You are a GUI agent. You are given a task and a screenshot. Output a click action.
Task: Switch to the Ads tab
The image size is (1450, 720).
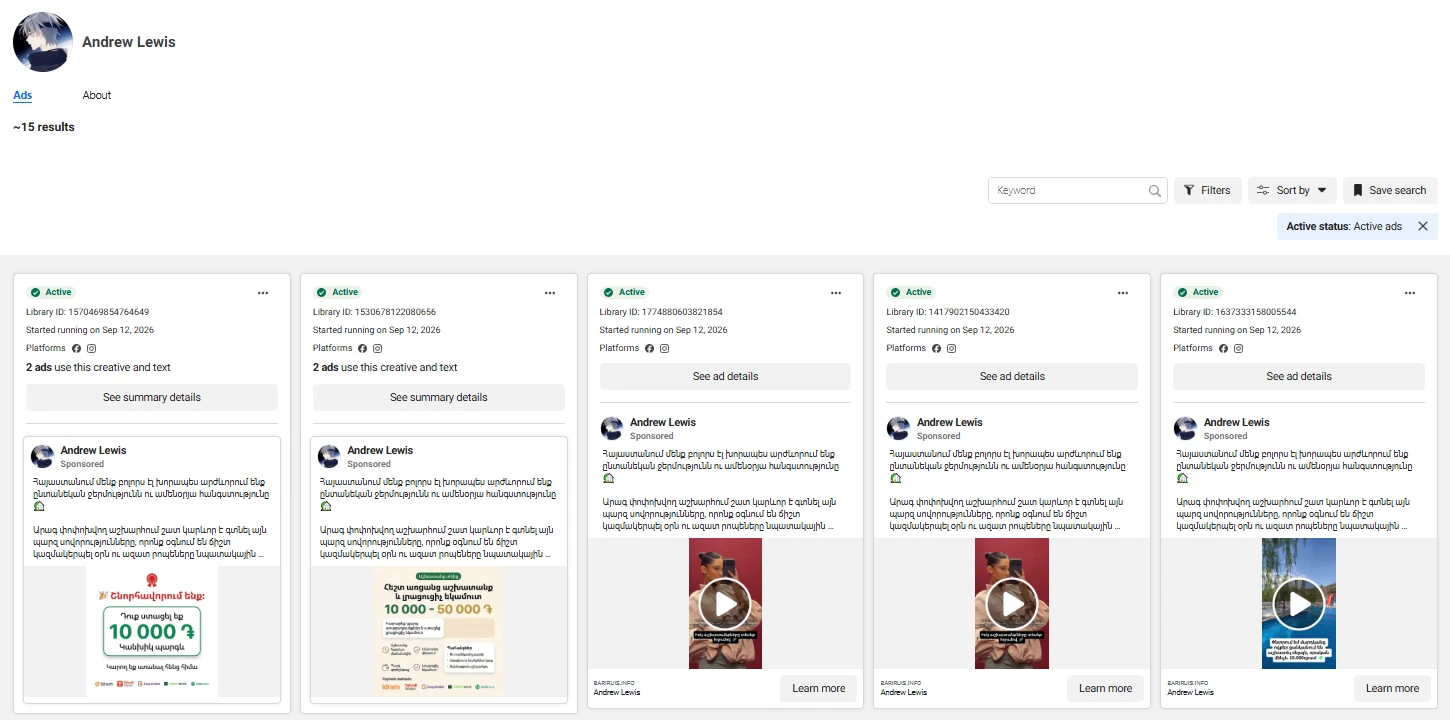coord(22,95)
